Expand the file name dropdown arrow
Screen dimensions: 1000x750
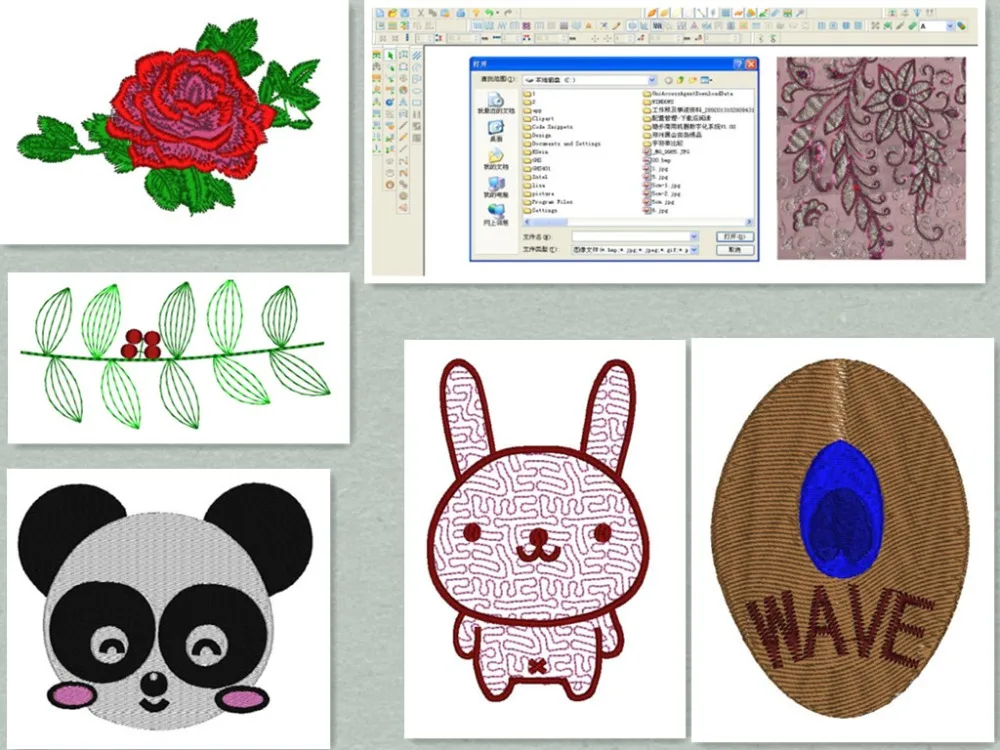[x=694, y=237]
